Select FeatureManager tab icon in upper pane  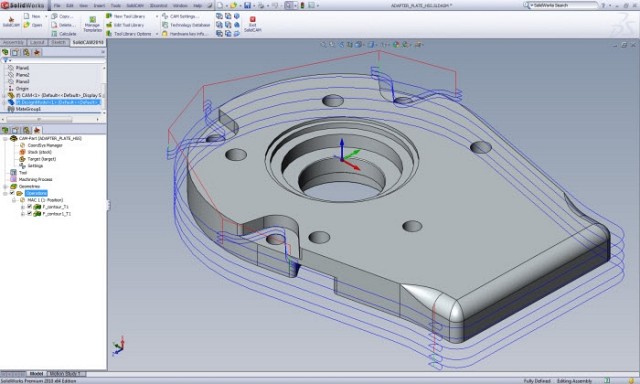tap(5, 52)
